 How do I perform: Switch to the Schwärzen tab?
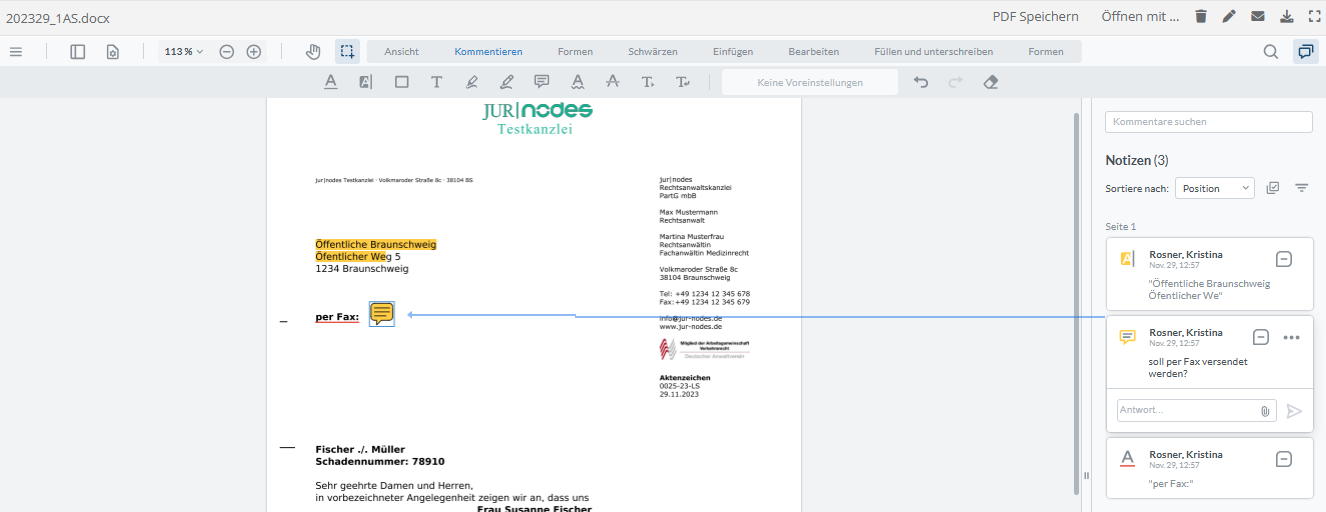pyautogui.click(x=652, y=52)
